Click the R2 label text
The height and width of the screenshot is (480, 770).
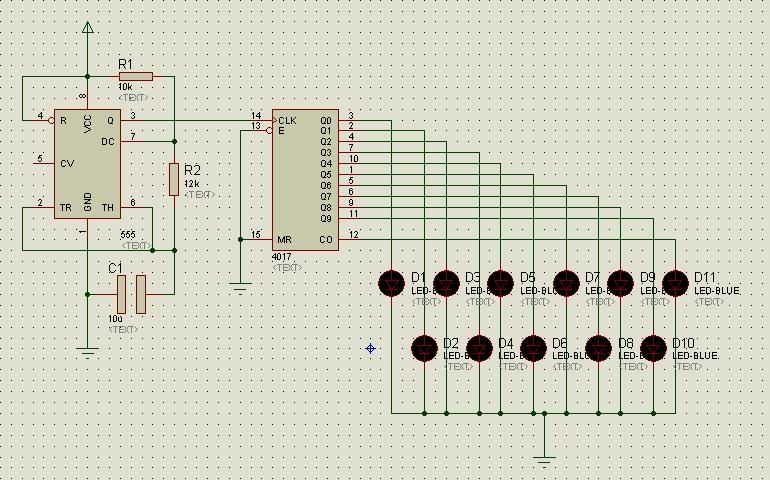pos(192,170)
